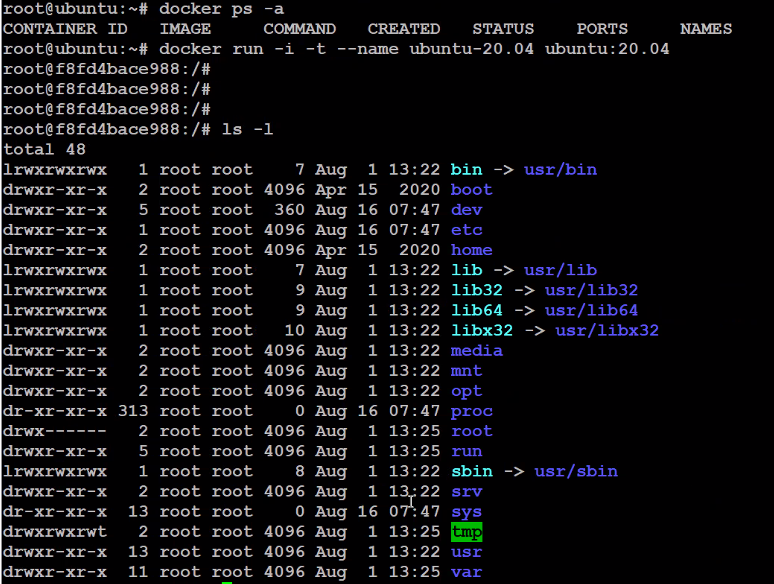Viewport: 774px width, 584px height.
Task: Click the 'sbin' symlink name
Action: (x=471, y=471)
